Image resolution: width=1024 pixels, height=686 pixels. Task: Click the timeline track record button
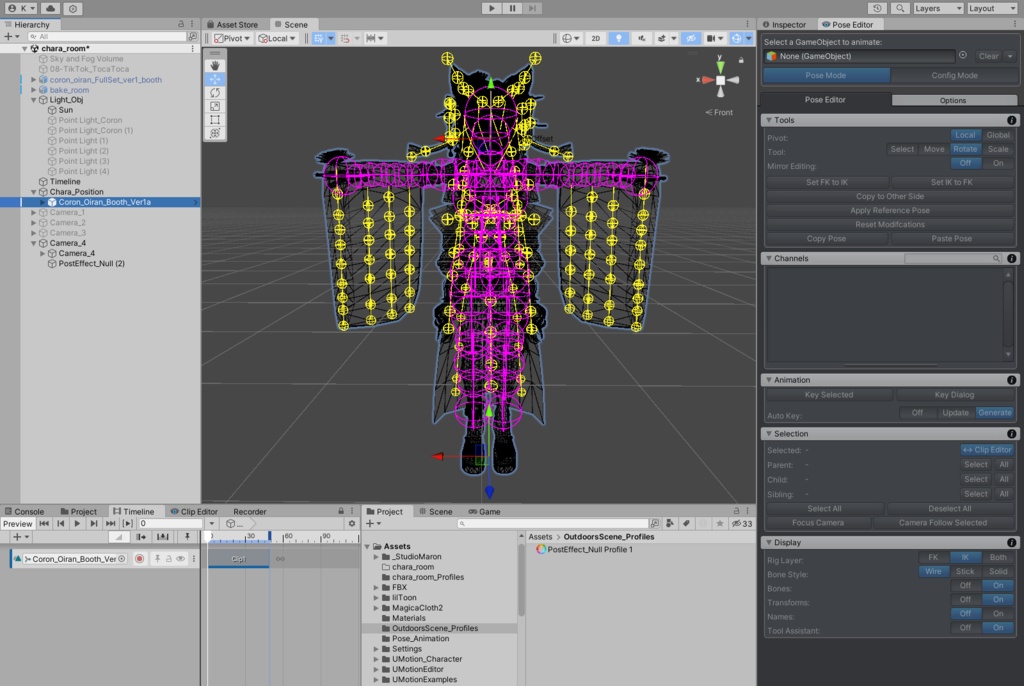pos(139,559)
